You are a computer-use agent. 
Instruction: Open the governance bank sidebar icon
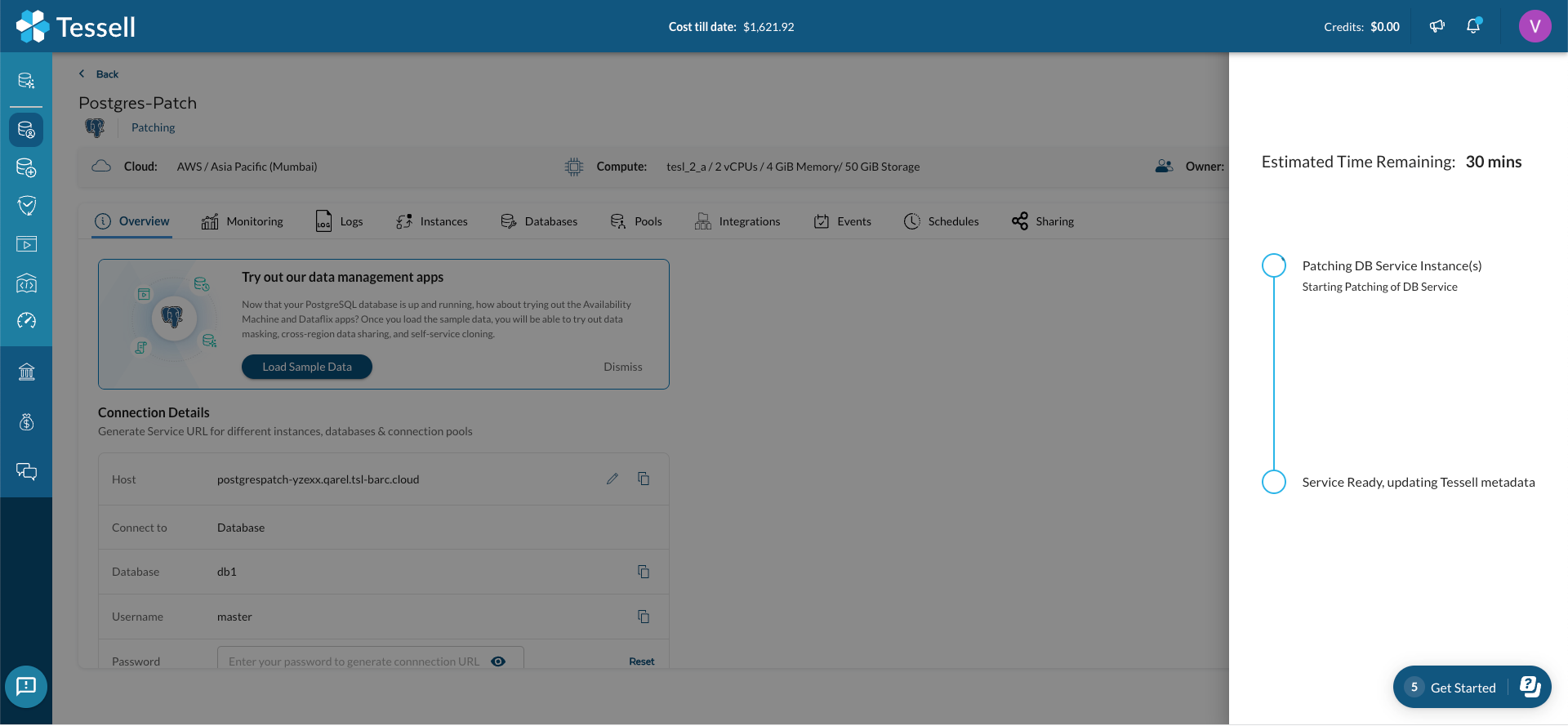click(26, 372)
